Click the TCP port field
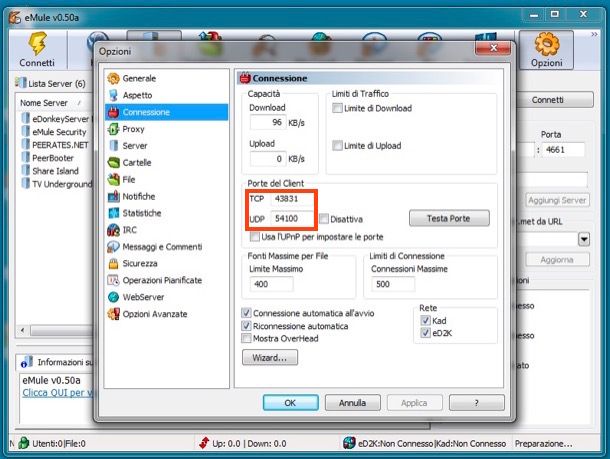The width and height of the screenshot is (610, 459). [x=292, y=199]
